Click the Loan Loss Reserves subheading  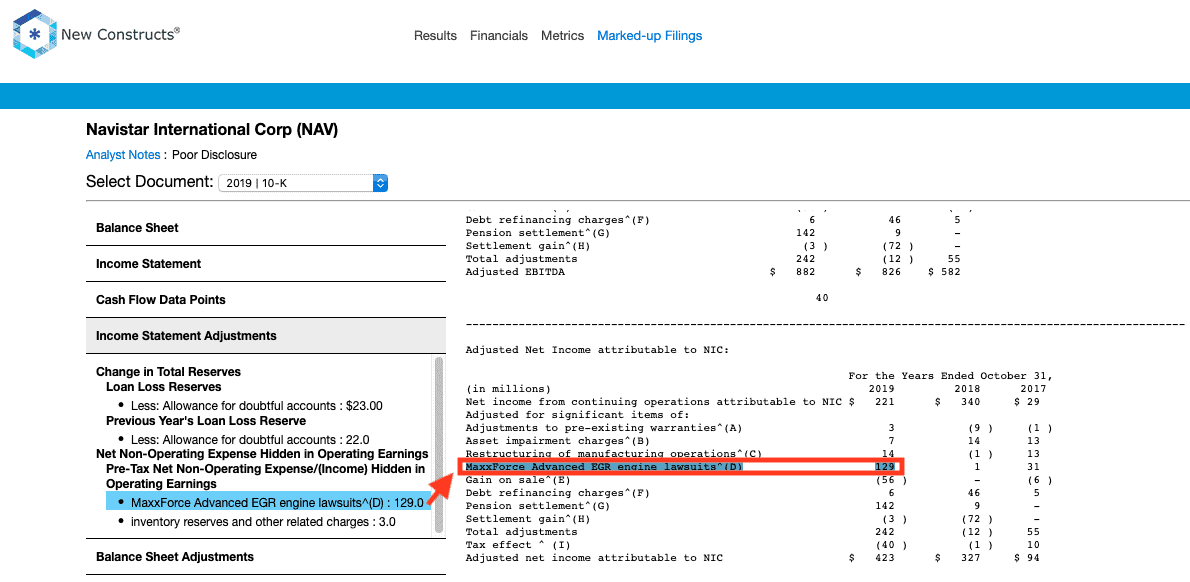[x=164, y=386]
